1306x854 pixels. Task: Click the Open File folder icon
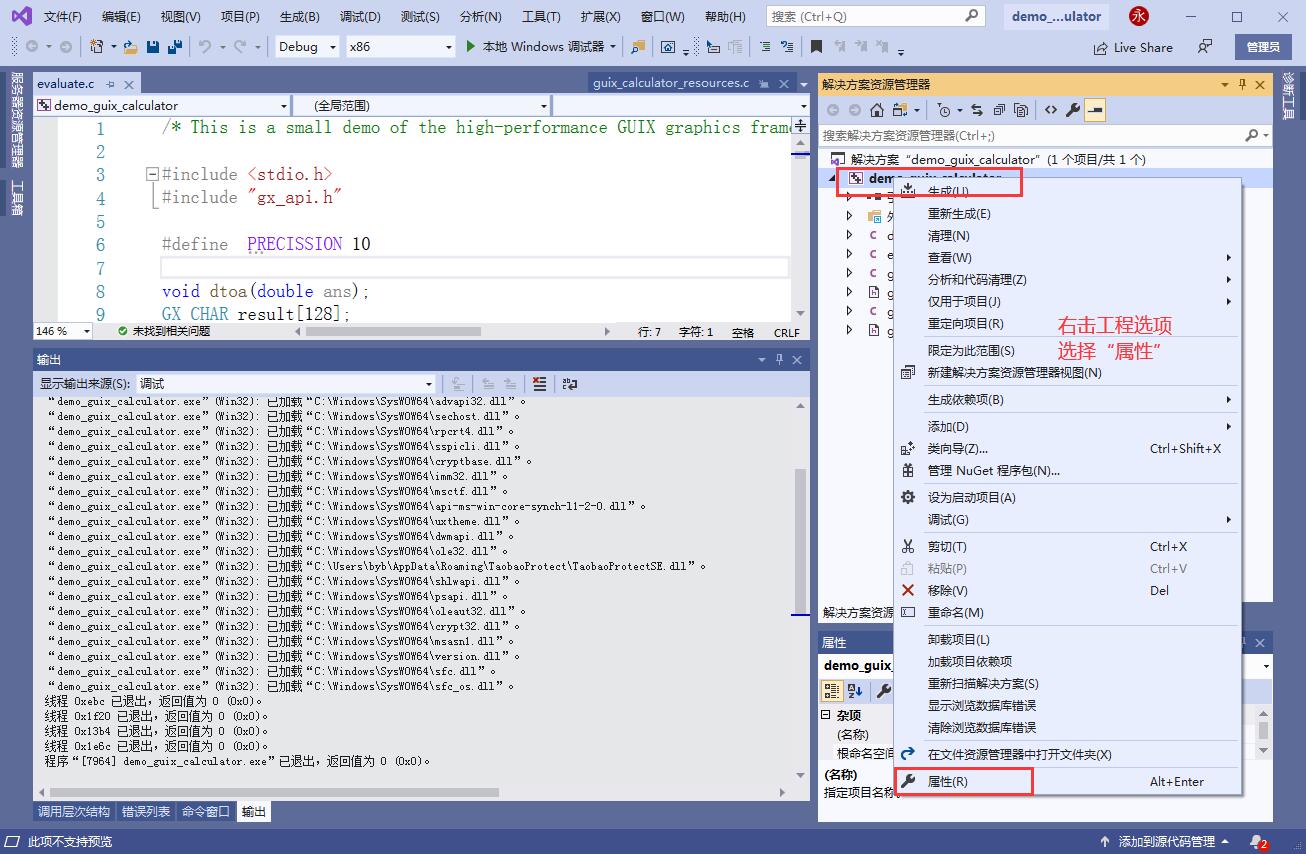pos(131,47)
